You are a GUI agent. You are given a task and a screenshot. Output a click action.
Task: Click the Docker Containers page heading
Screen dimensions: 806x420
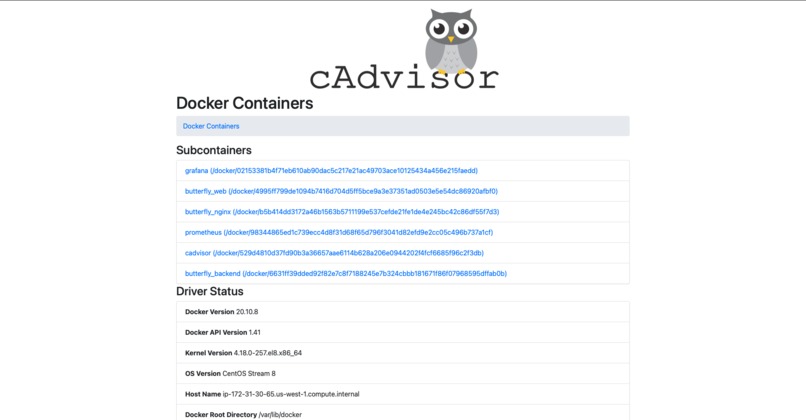click(x=245, y=103)
